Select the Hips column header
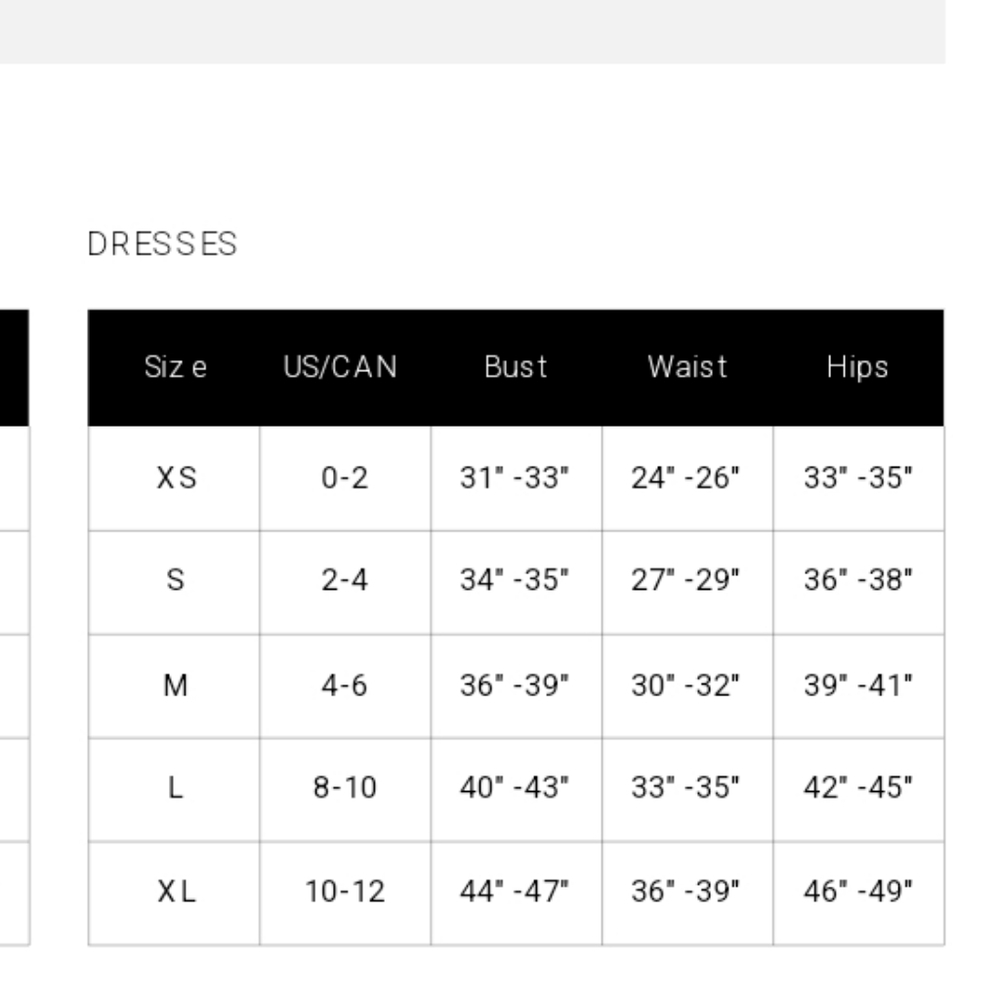 857,367
